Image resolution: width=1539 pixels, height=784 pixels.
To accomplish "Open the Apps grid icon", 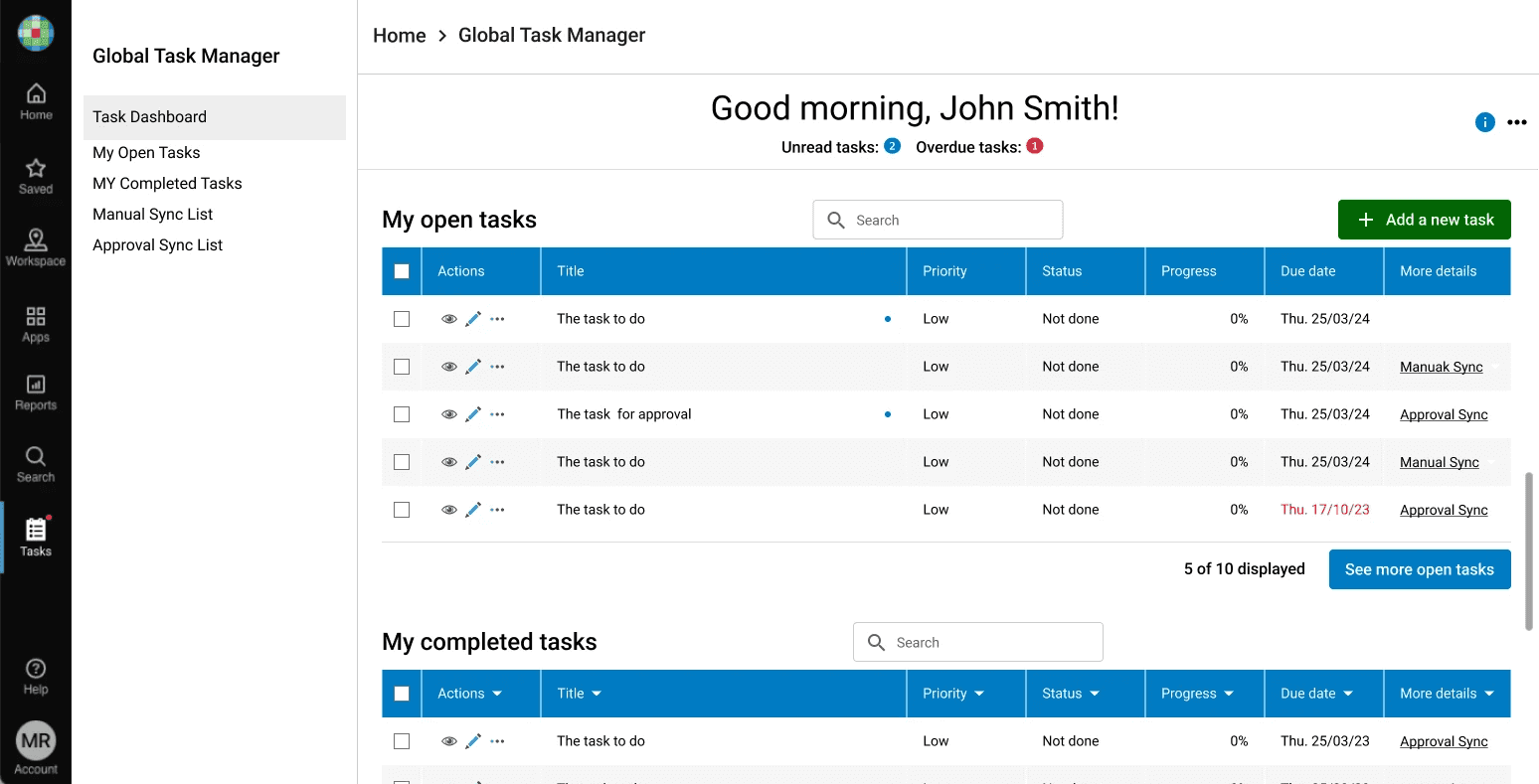I will [x=36, y=324].
